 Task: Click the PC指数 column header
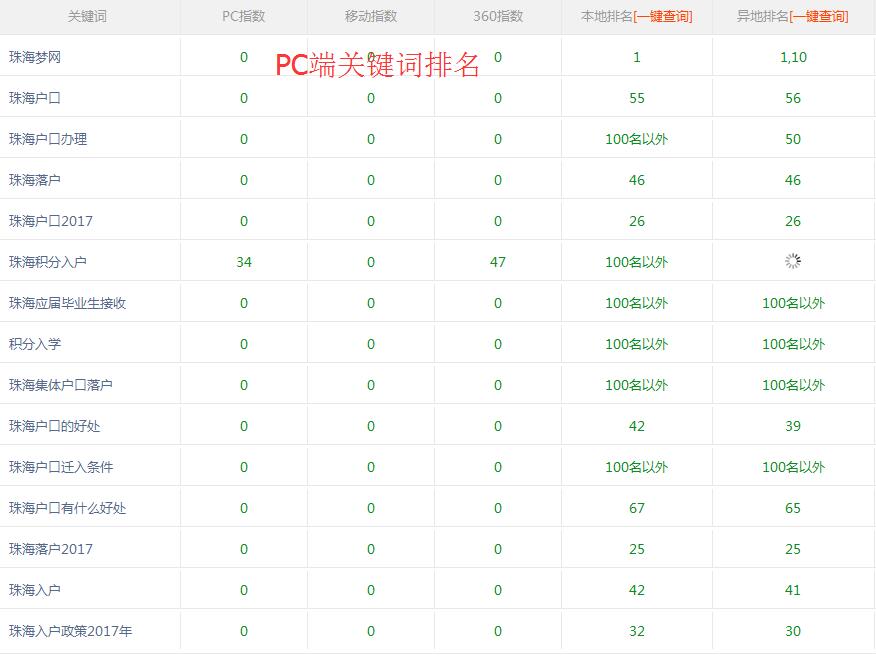[243, 16]
